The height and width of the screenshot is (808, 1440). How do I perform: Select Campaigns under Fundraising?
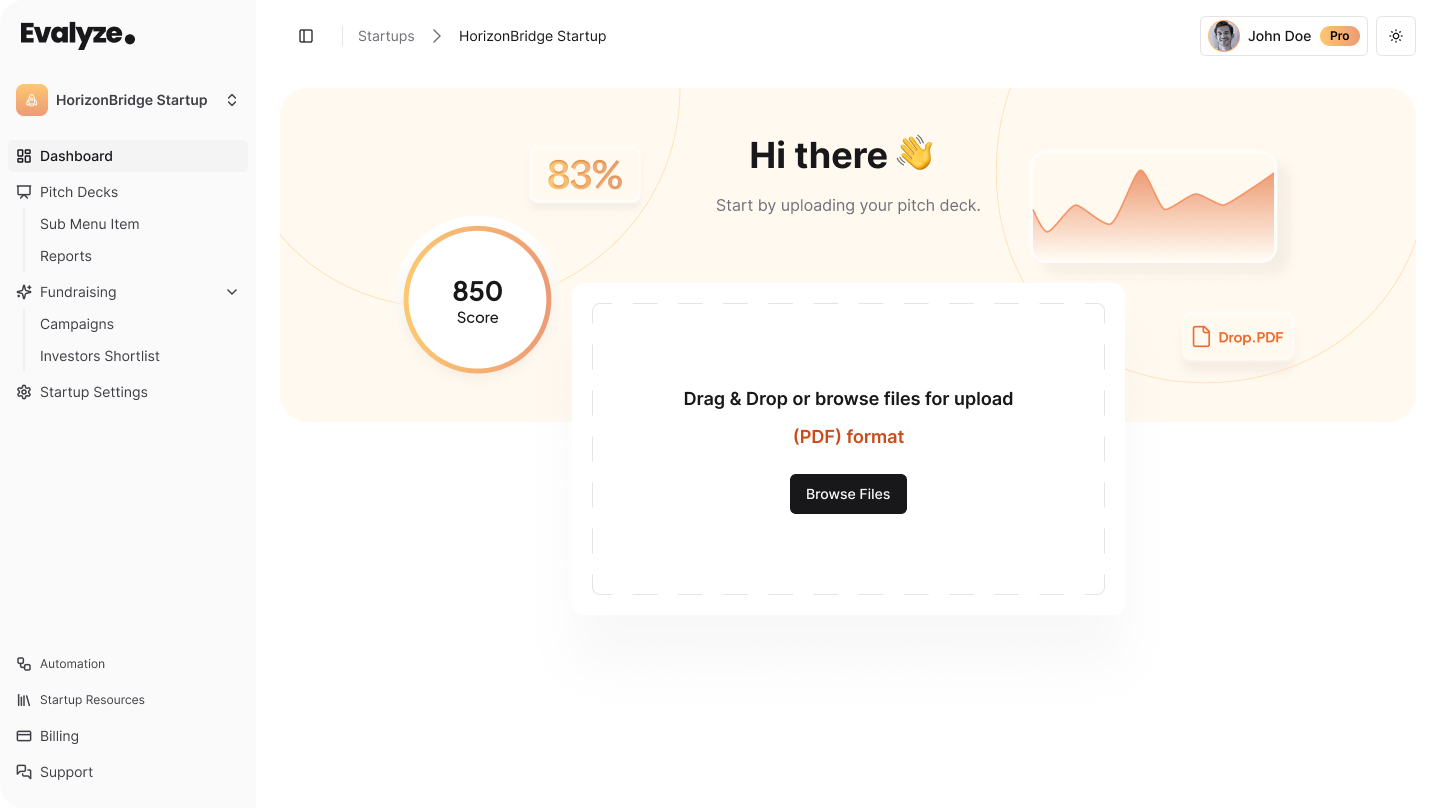(77, 324)
